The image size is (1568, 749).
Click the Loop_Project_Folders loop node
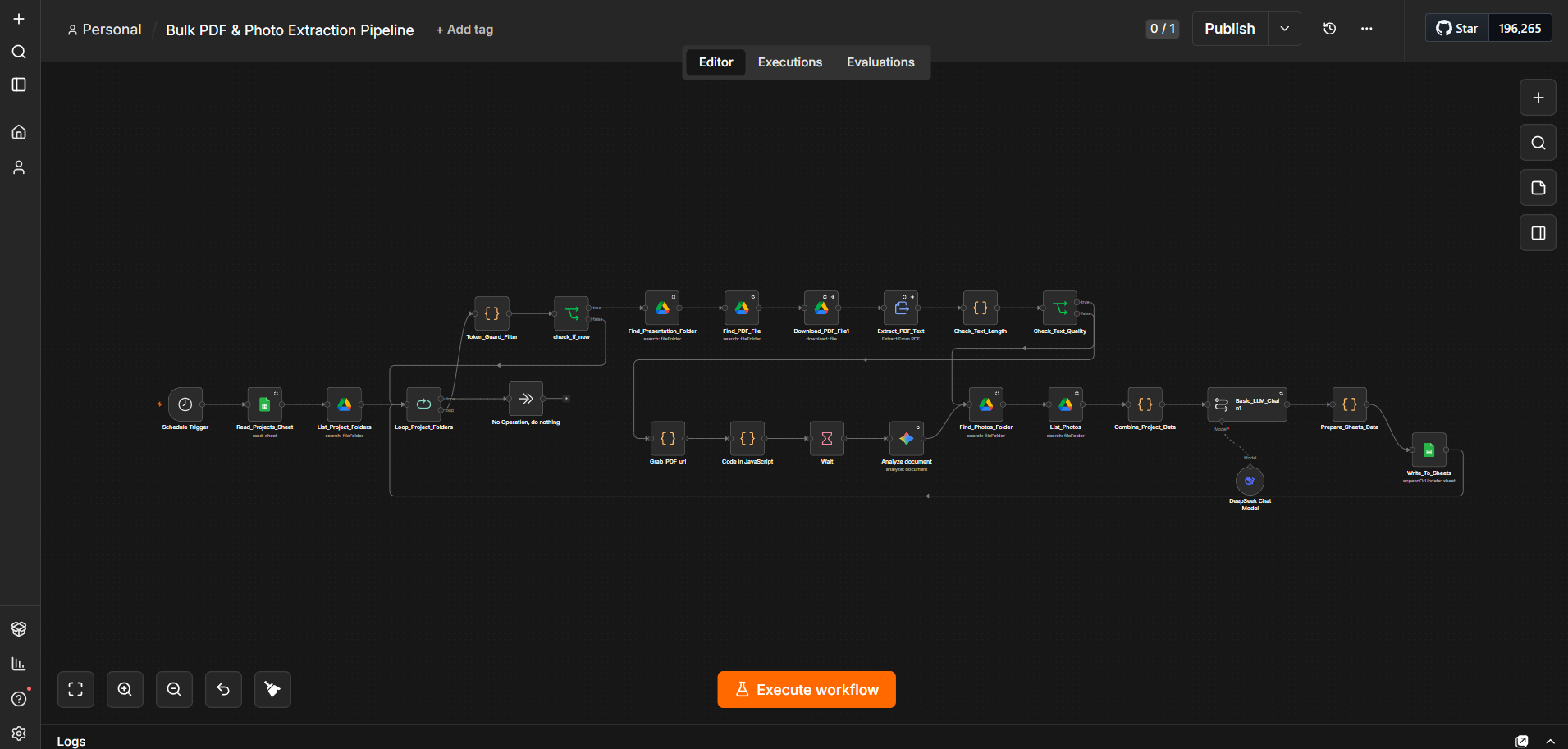[x=424, y=404]
